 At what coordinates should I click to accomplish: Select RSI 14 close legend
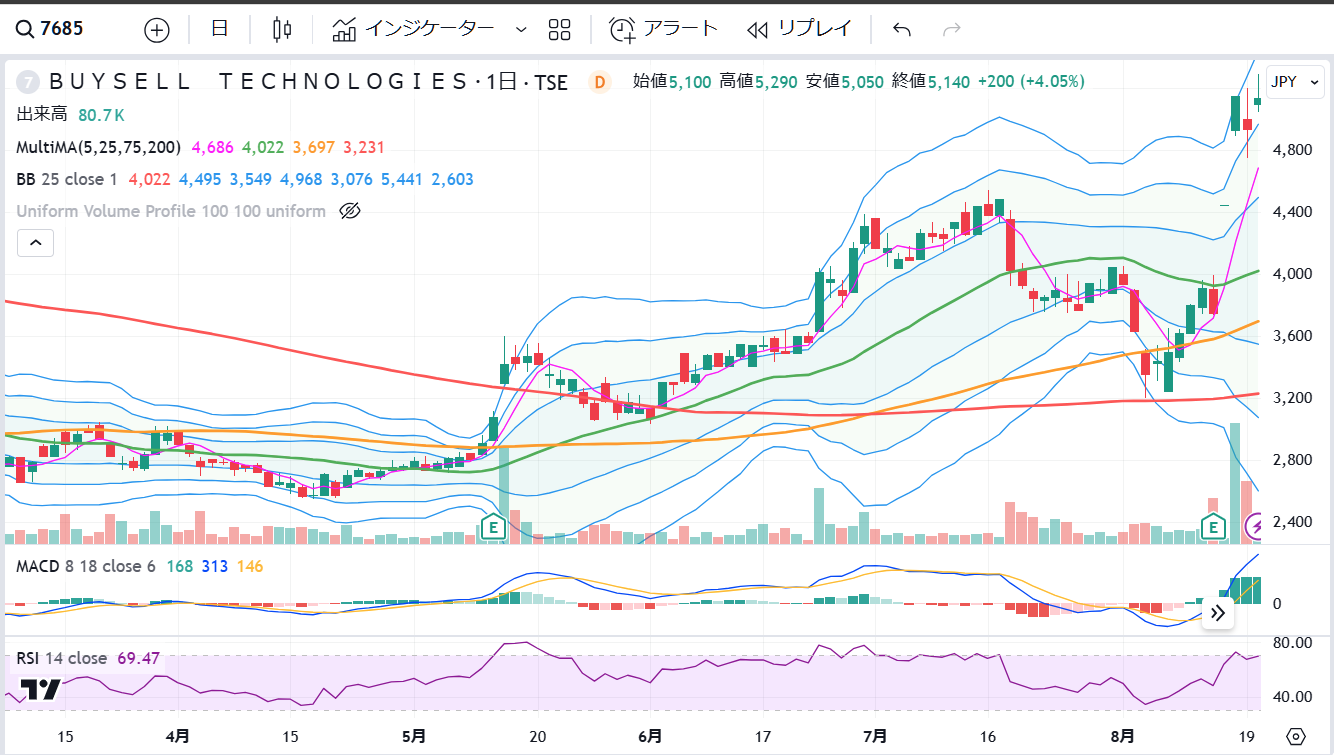pyautogui.click(x=61, y=658)
